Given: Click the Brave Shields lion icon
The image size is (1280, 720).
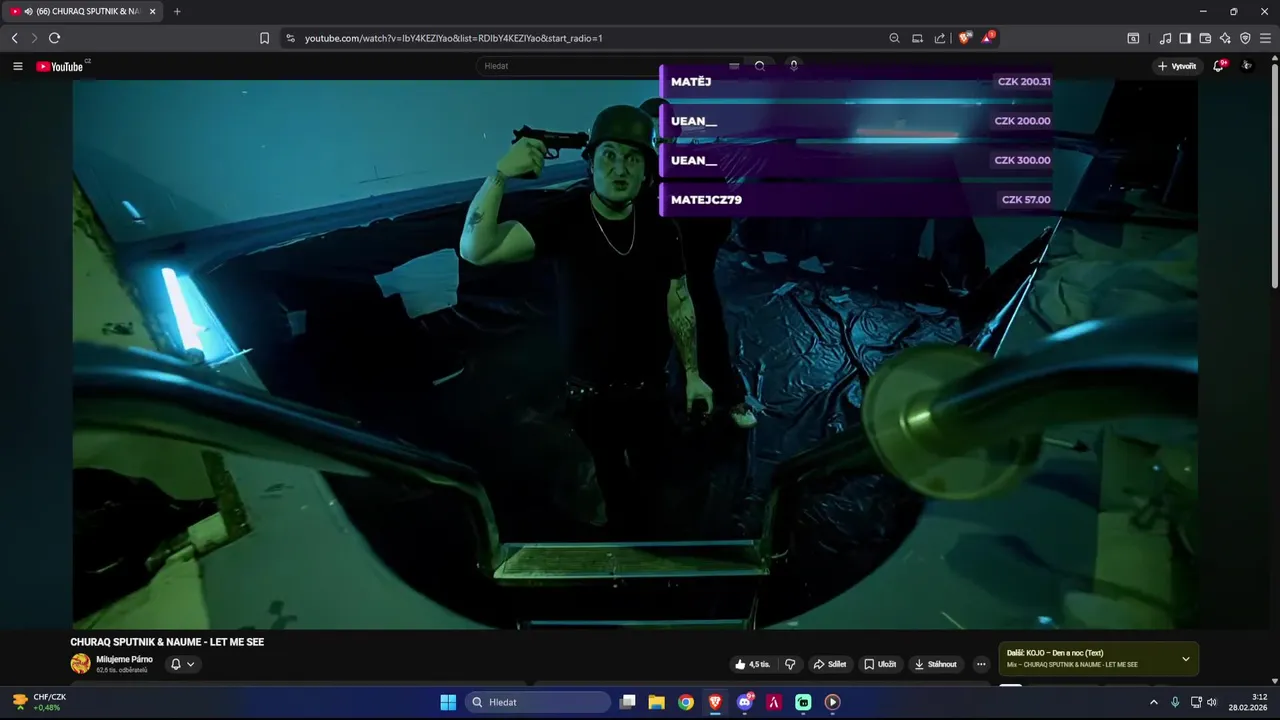Looking at the screenshot, I should pos(964,38).
